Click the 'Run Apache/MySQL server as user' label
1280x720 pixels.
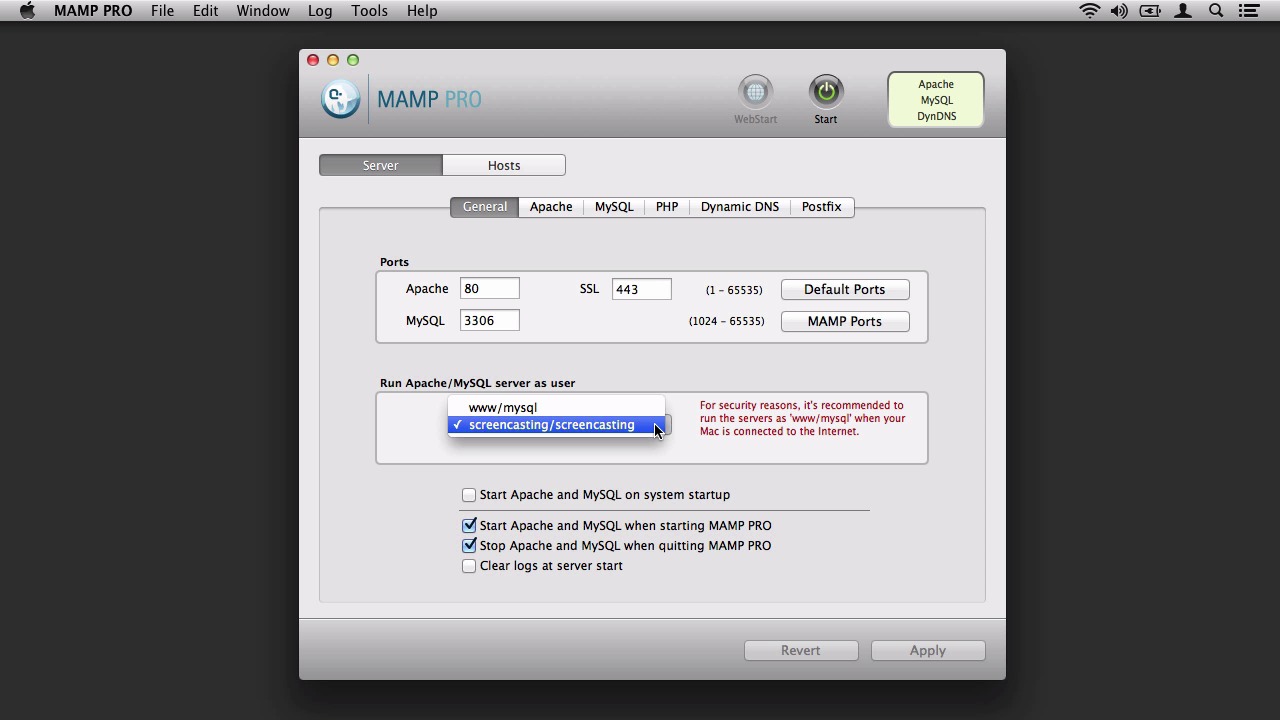pyautogui.click(x=478, y=383)
